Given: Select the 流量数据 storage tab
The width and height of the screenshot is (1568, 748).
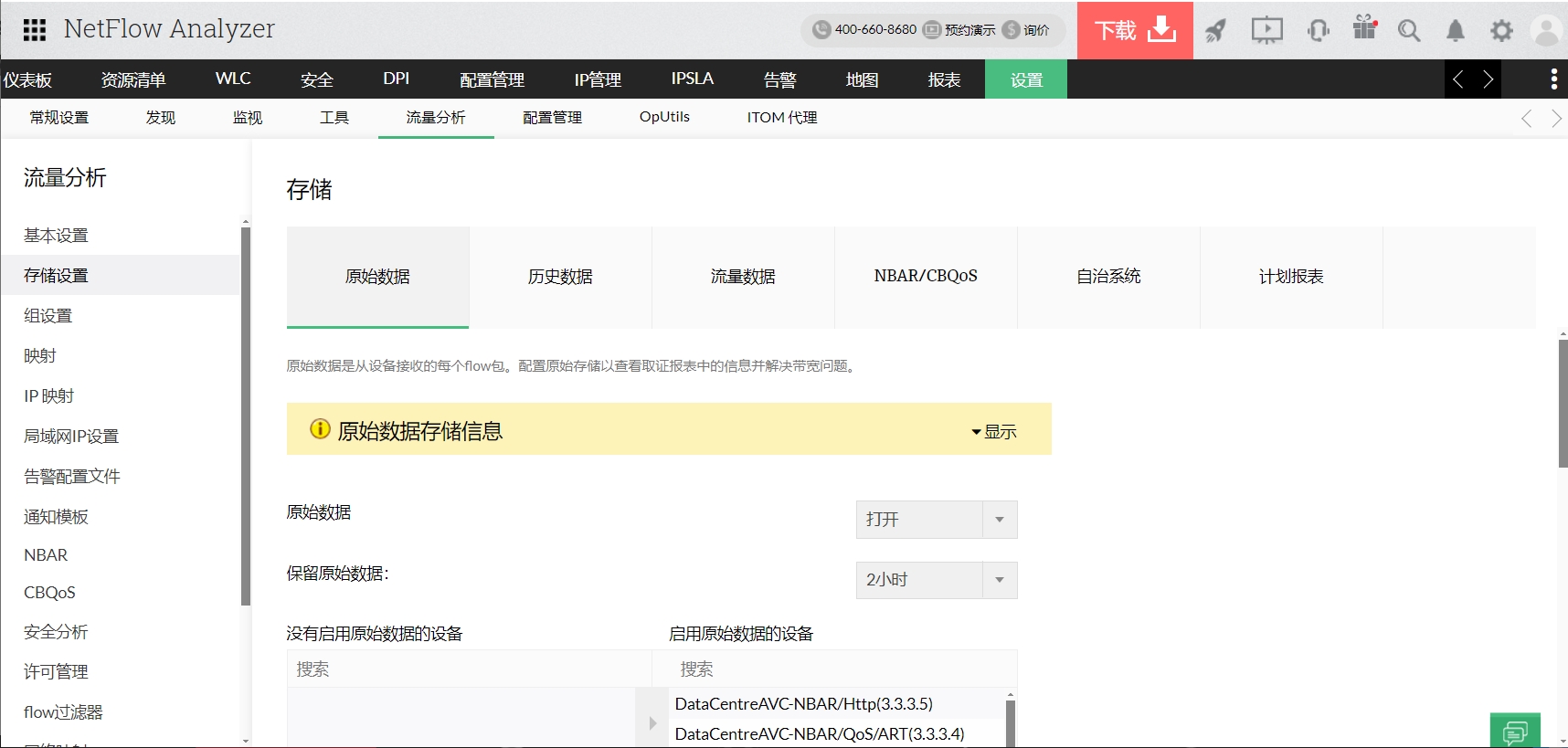Looking at the screenshot, I should coord(743,277).
